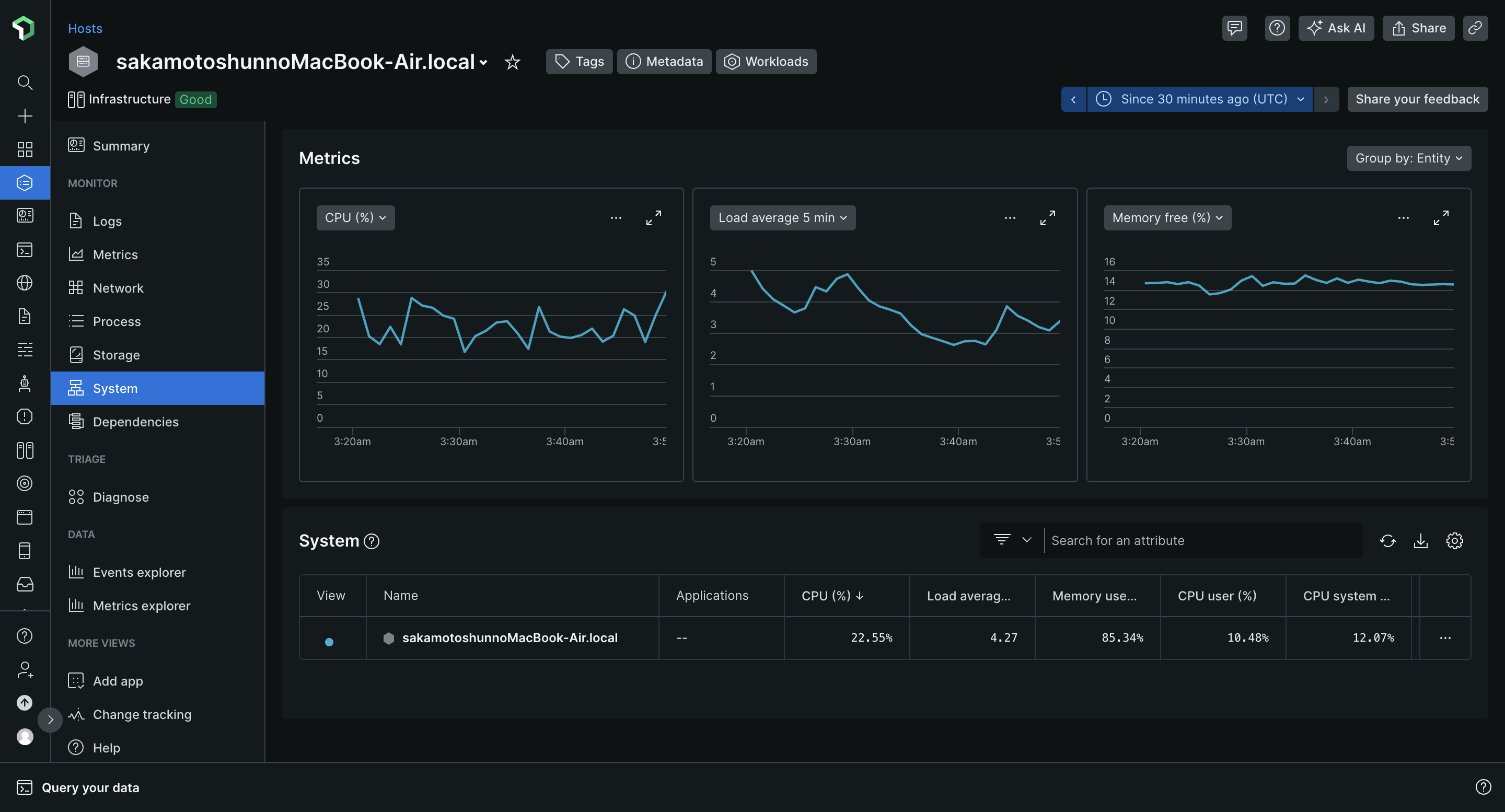
Task: Favorite this host with the star icon
Action: click(x=512, y=62)
